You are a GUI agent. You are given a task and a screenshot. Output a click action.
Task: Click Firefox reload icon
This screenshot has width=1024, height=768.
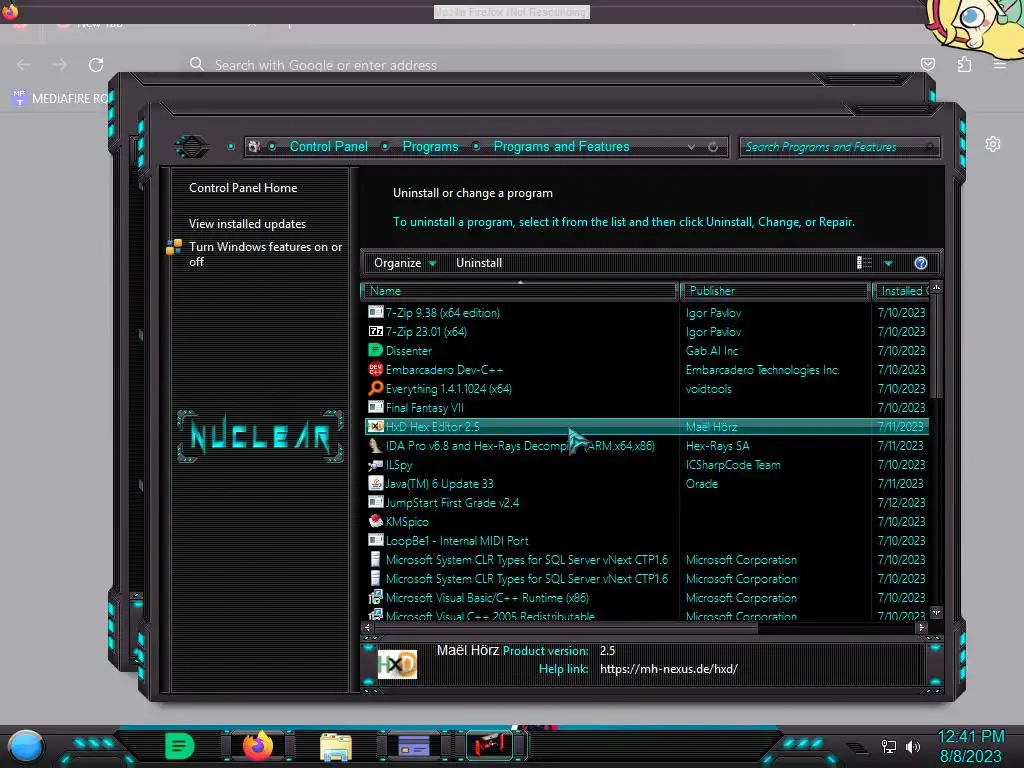[x=96, y=65]
